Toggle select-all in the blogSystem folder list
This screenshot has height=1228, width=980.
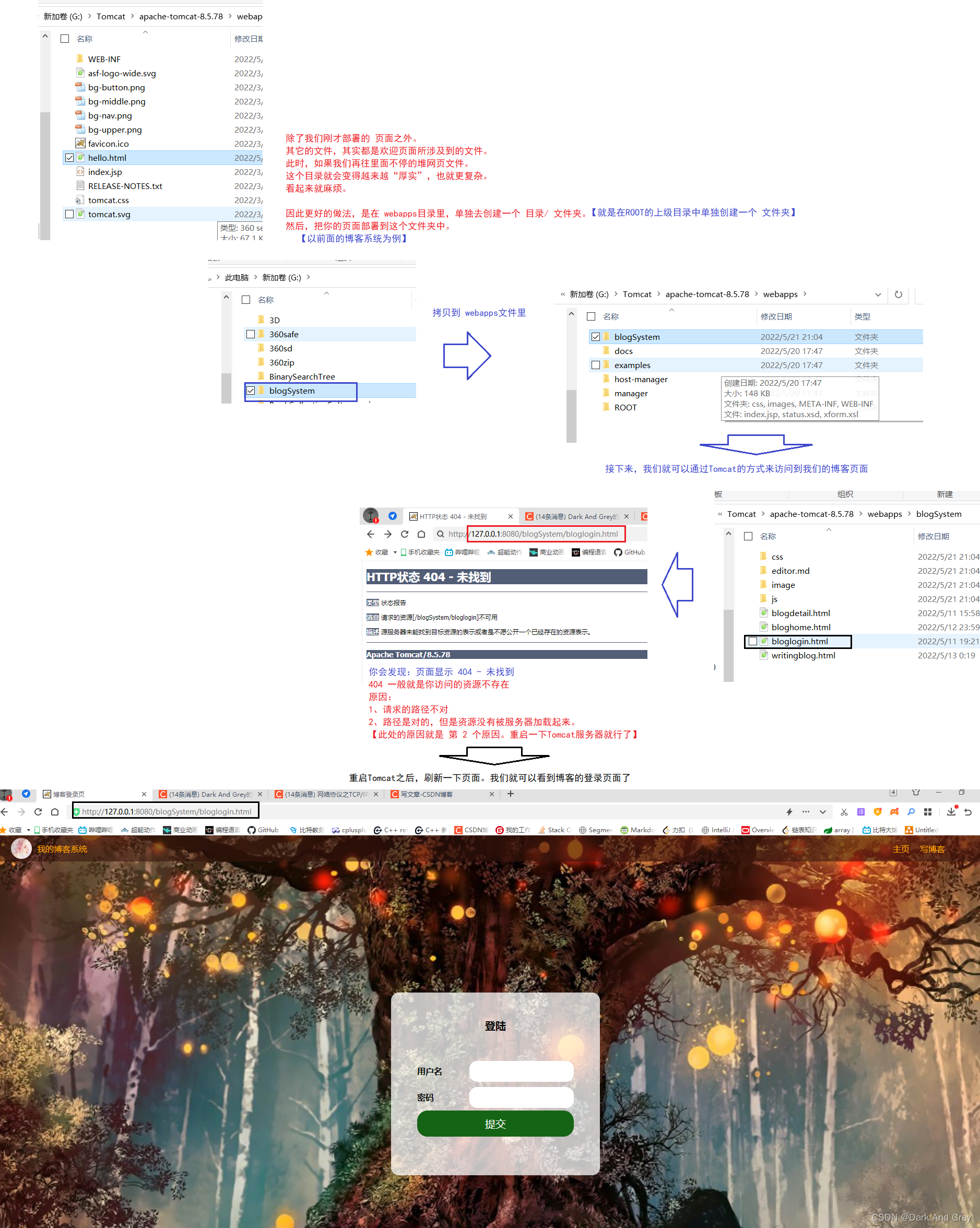pos(748,537)
